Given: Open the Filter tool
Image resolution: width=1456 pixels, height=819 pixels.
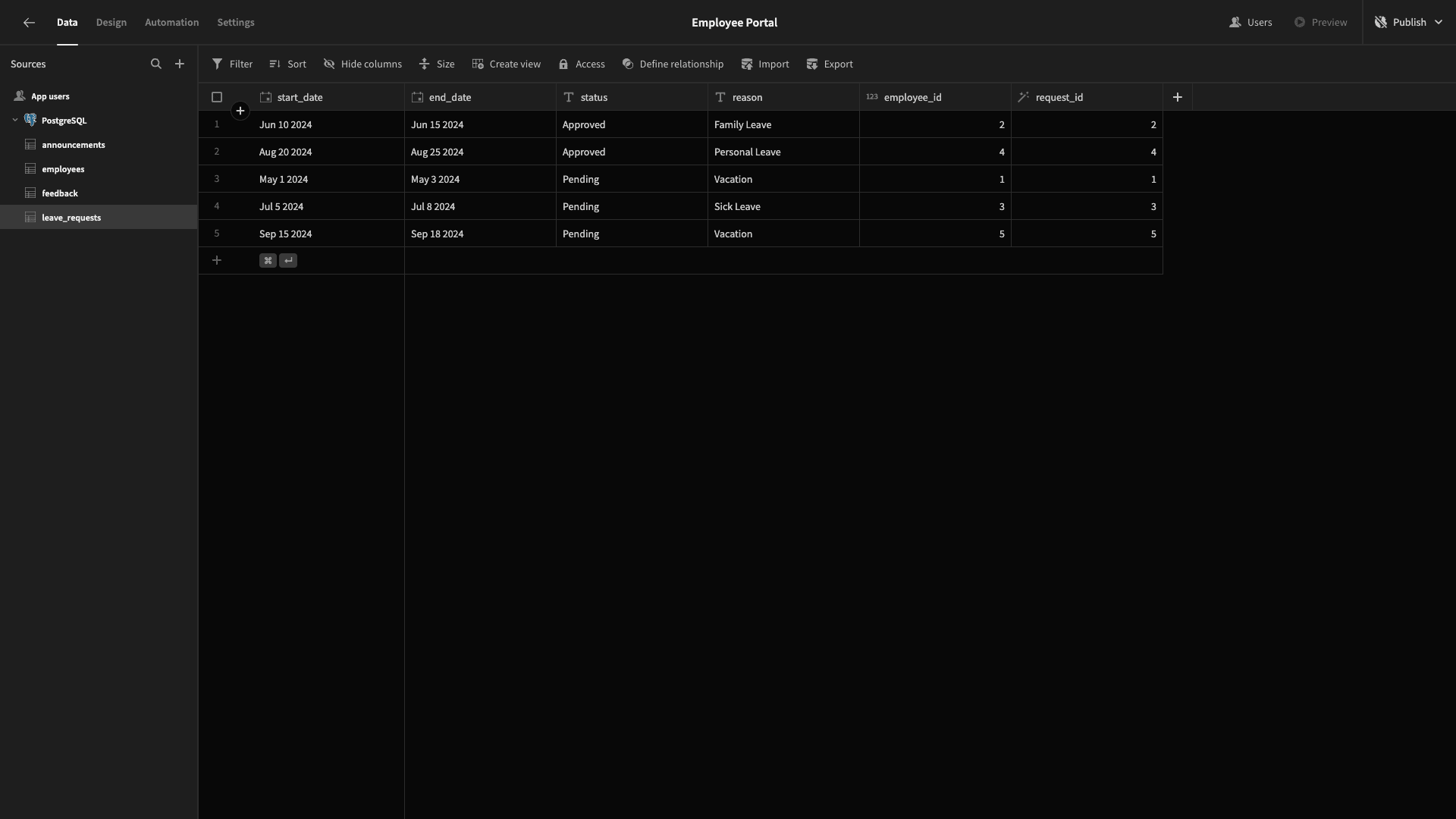Looking at the screenshot, I should coord(232,64).
